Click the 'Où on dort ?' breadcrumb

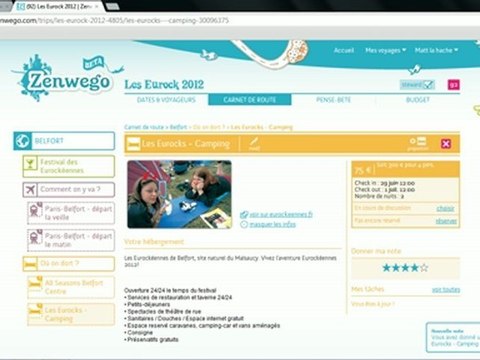click(209, 127)
